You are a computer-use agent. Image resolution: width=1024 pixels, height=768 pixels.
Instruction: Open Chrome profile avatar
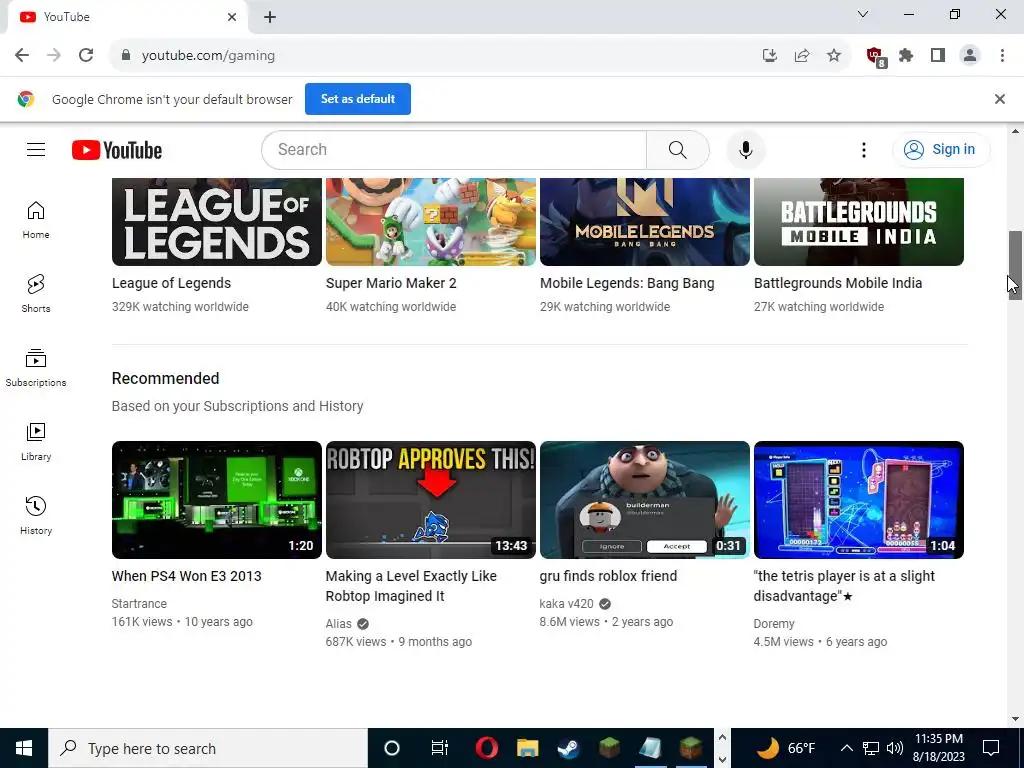click(970, 56)
